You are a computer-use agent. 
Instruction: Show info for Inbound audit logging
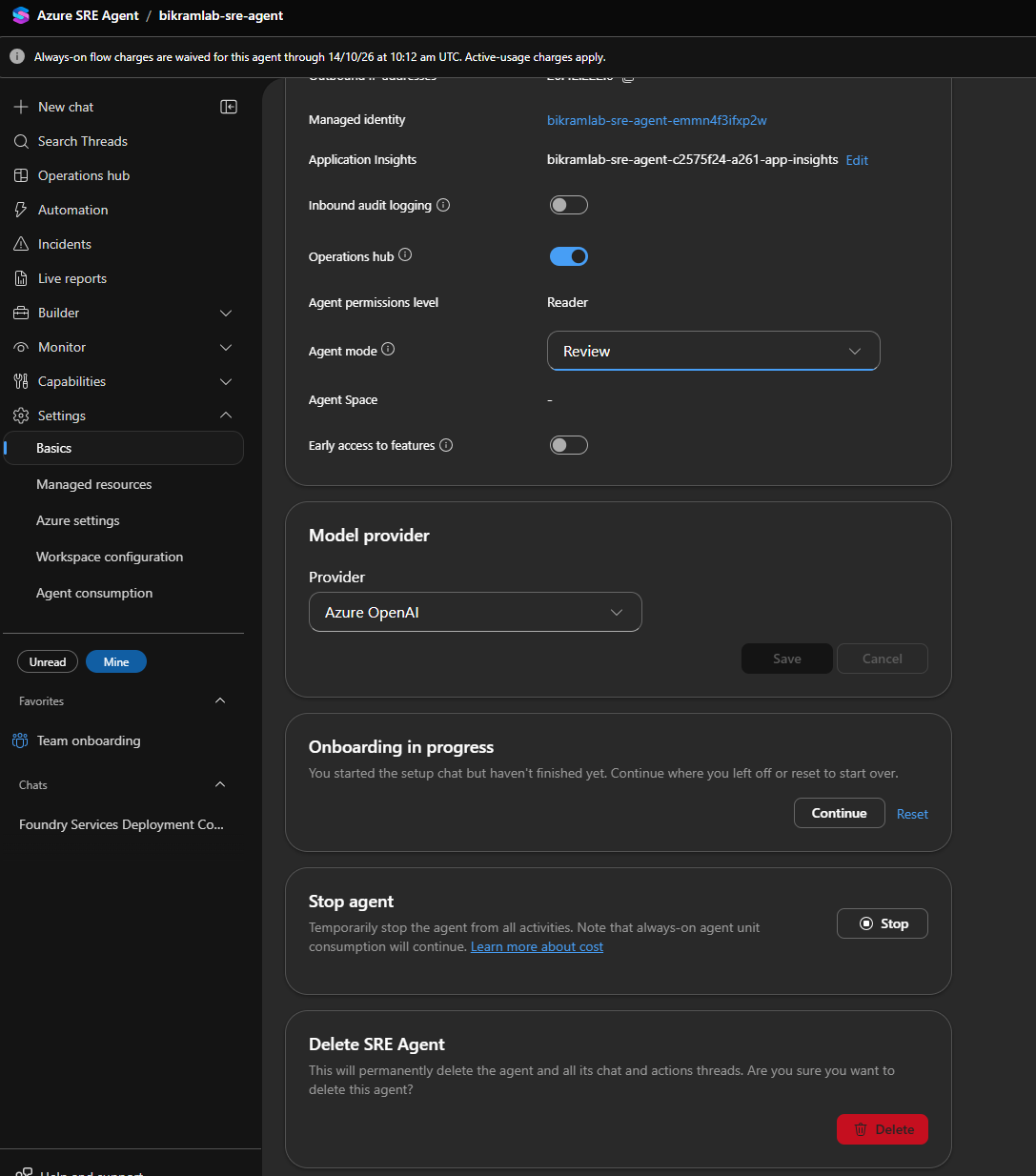443,205
